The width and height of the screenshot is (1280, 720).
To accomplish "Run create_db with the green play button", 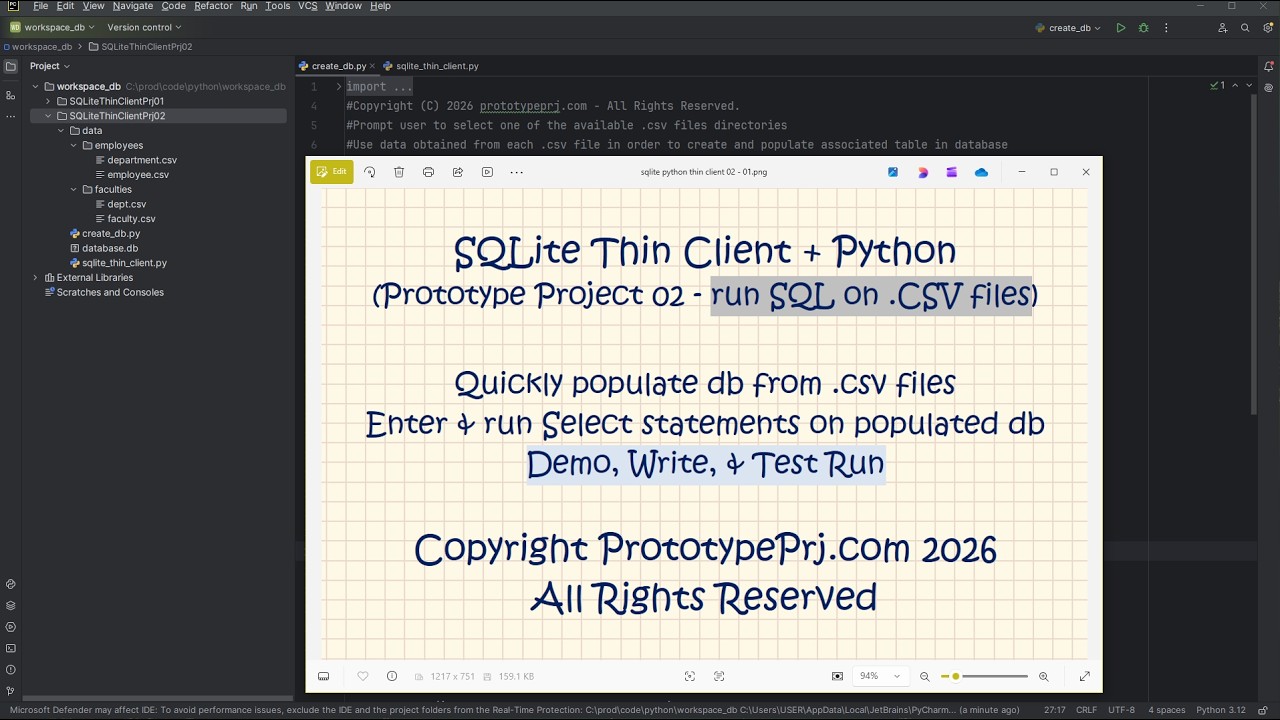I will (1121, 28).
